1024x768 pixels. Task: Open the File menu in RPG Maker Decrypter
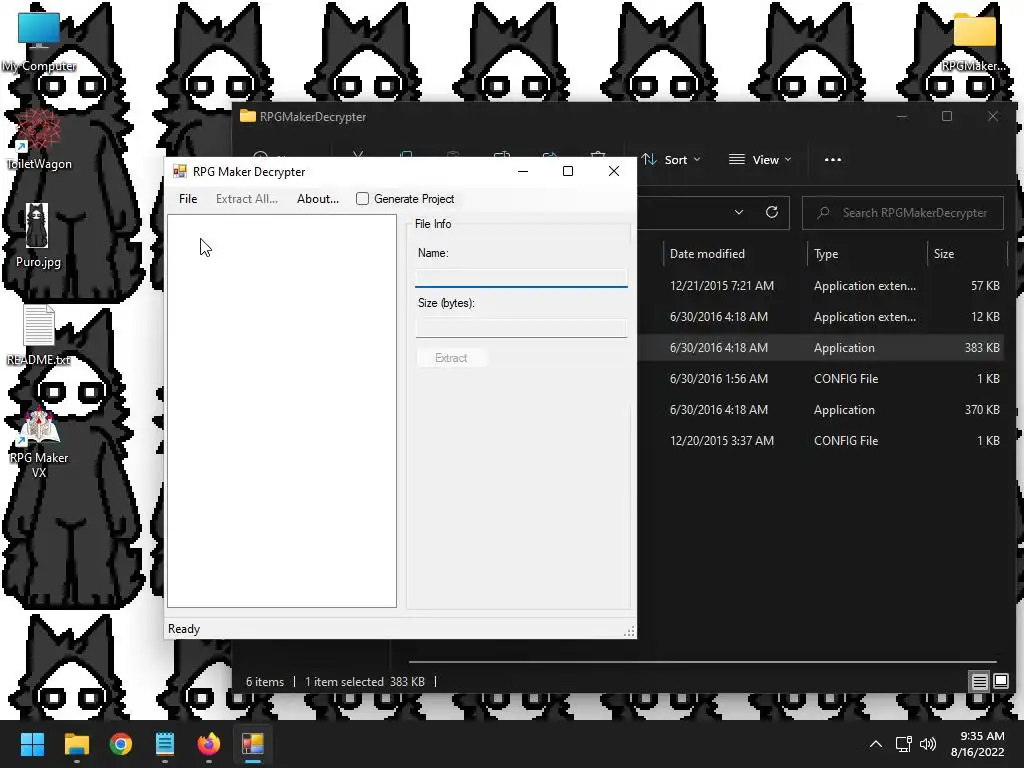click(188, 199)
